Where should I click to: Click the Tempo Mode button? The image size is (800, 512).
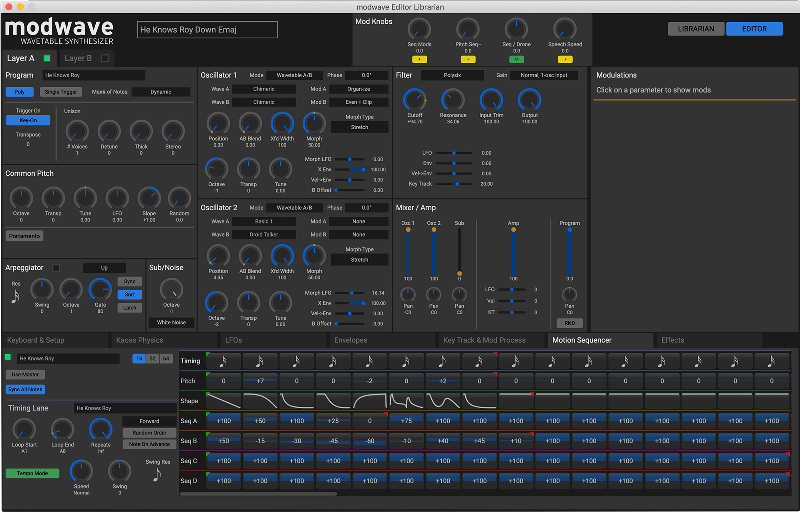click(x=32, y=473)
